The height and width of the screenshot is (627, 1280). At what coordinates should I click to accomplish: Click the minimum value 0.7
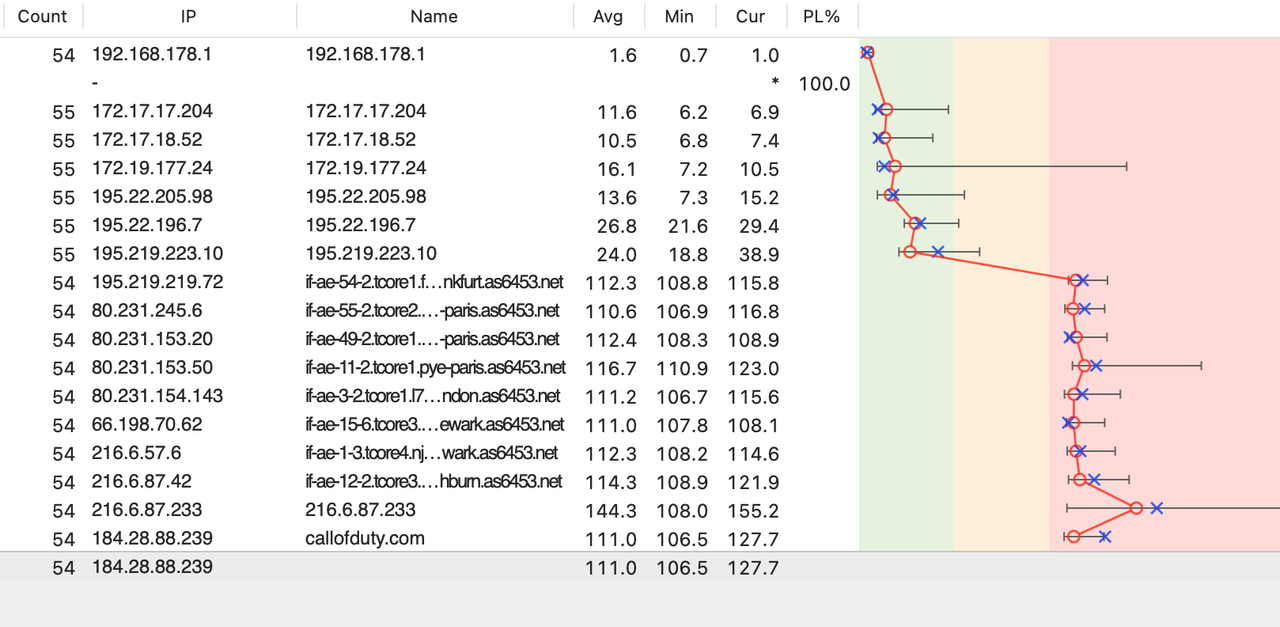click(694, 55)
